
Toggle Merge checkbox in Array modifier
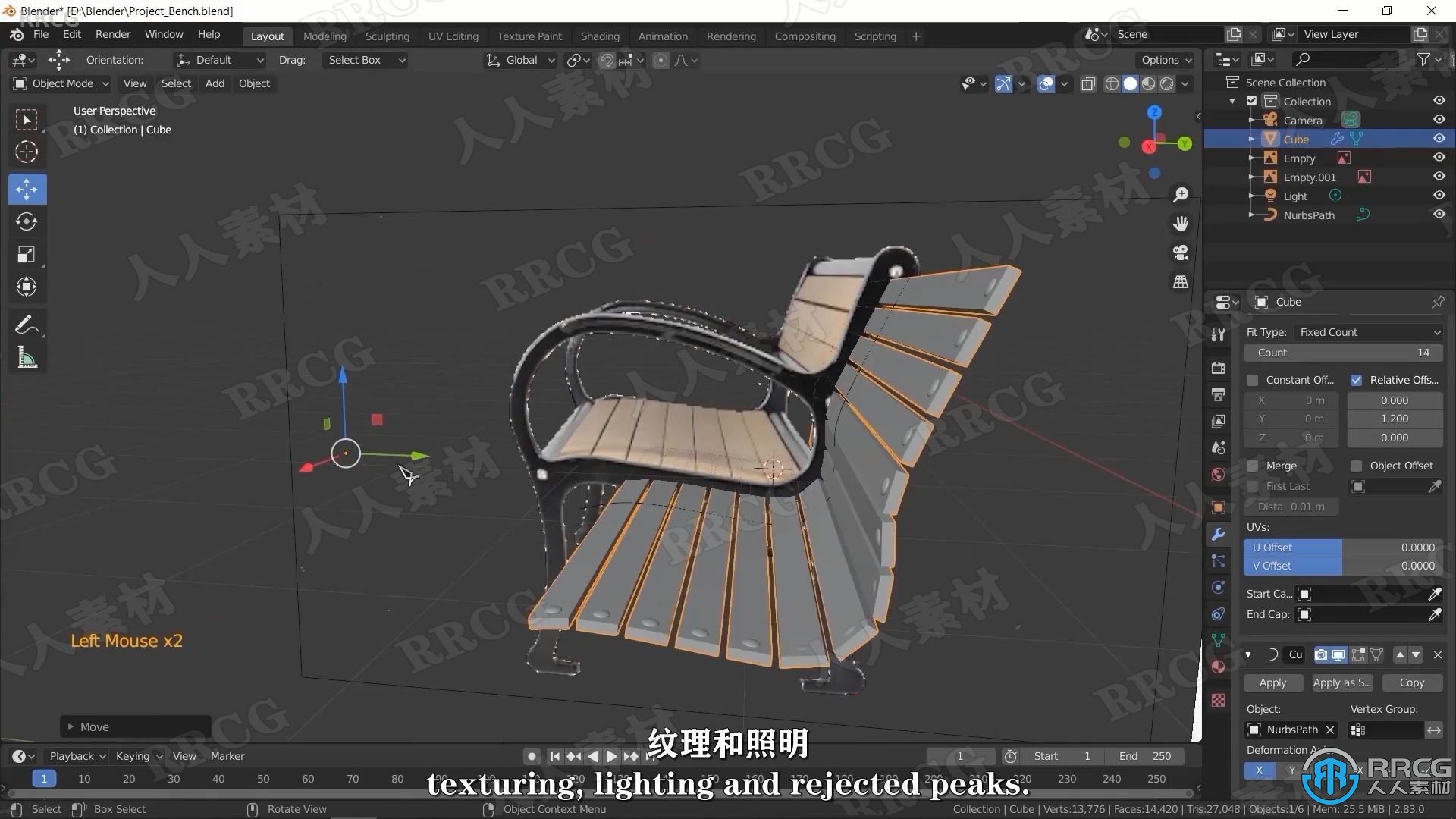click(x=1252, y=465)
